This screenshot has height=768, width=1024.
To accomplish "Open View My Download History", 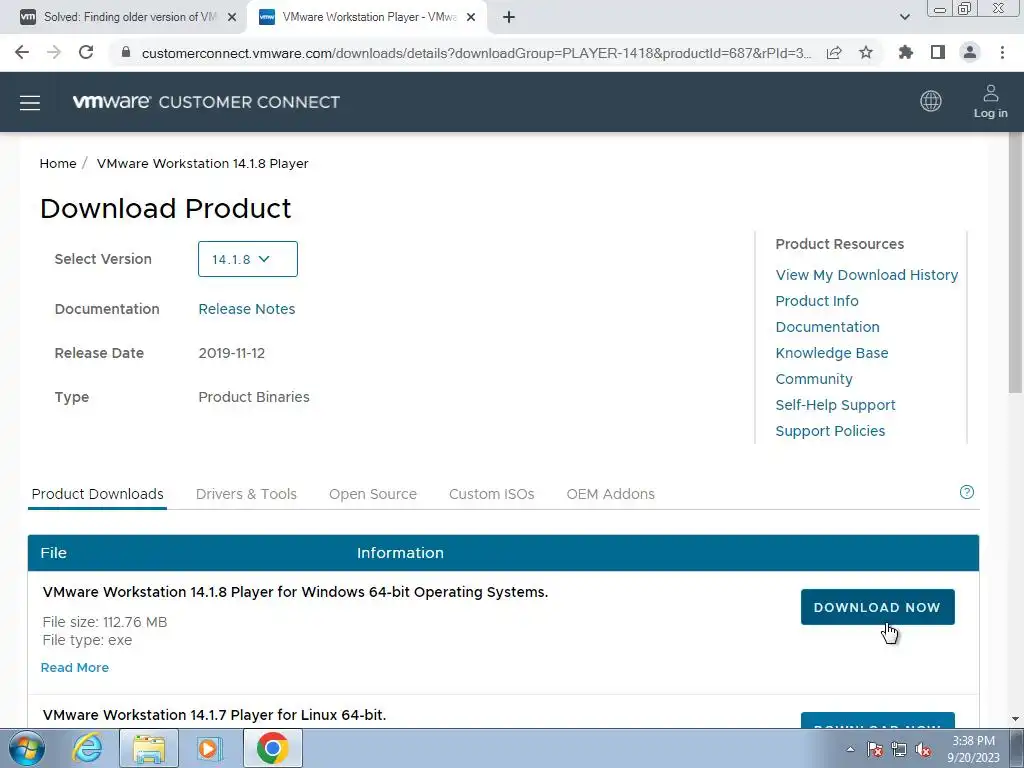I will point(867,275).
